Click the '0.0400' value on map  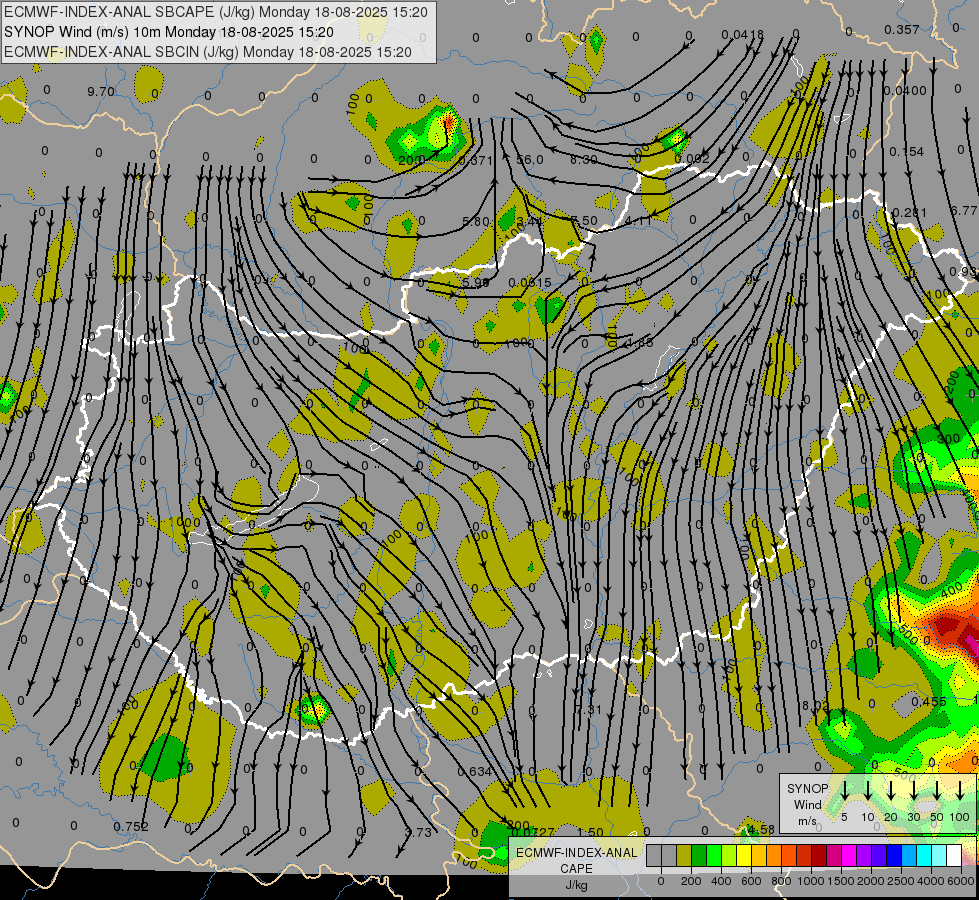pyautogui.click(x=905, y=91)
